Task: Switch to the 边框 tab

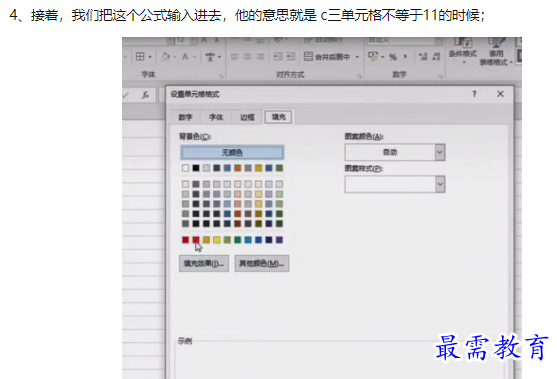Action: [x=247, y=117]
